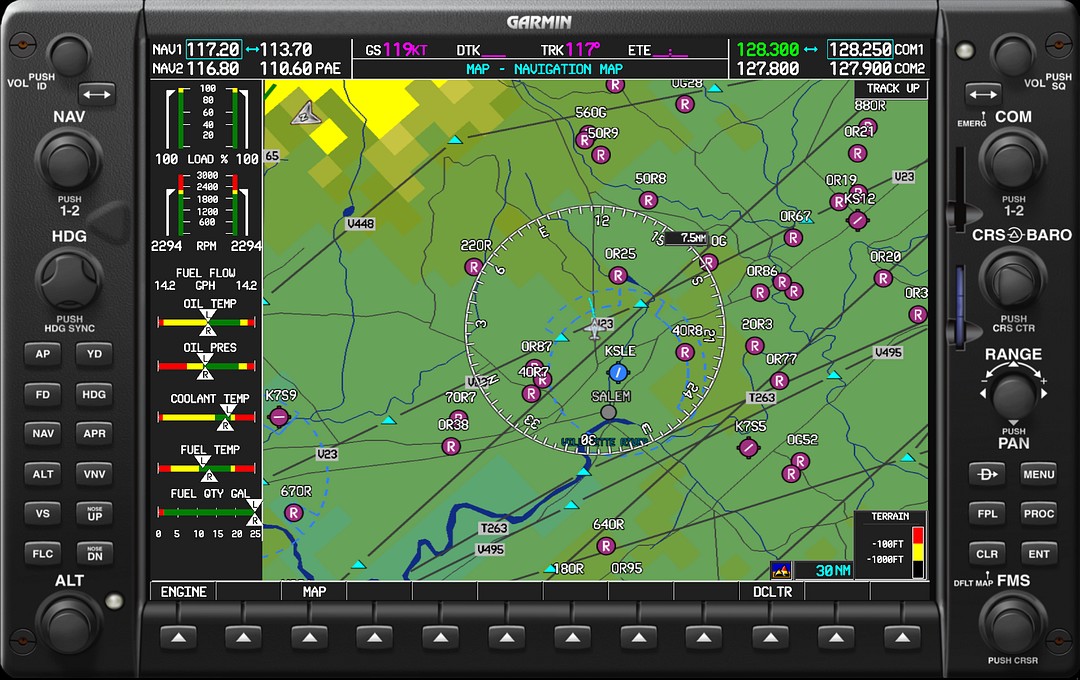
Task: Click the ENT enter key
Action: pos(1039,554)
